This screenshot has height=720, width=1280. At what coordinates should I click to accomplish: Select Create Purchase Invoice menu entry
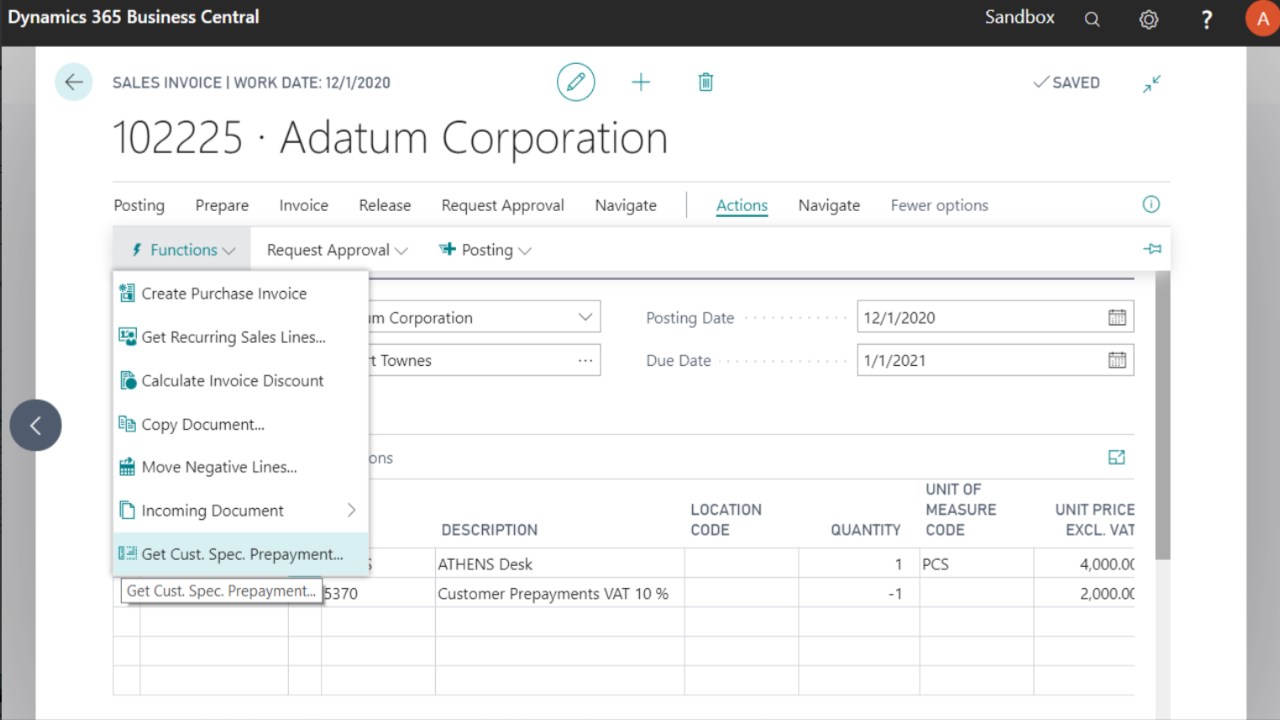pos(241,293)
